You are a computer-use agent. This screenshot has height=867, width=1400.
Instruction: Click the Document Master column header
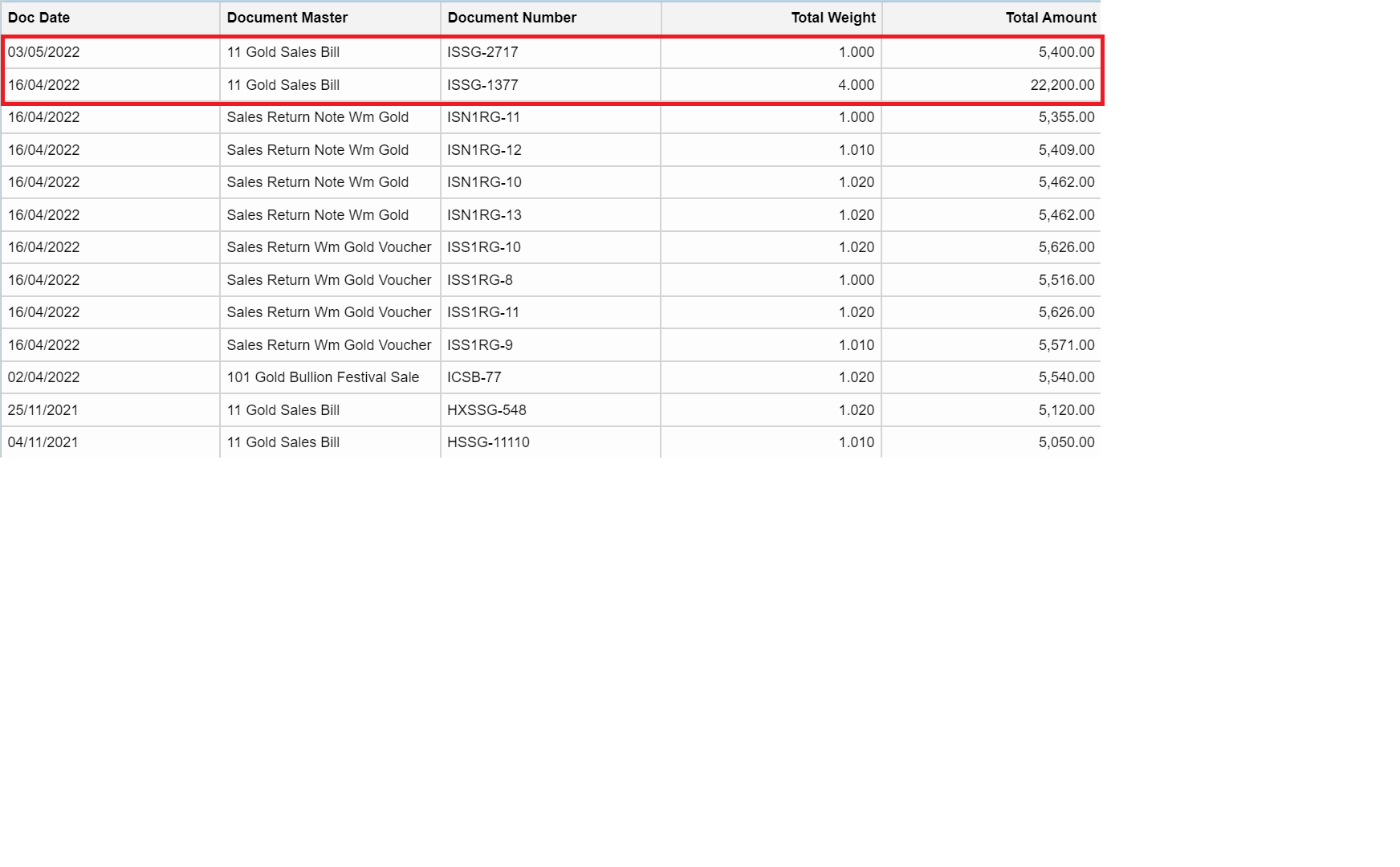(x=330, y=18)
